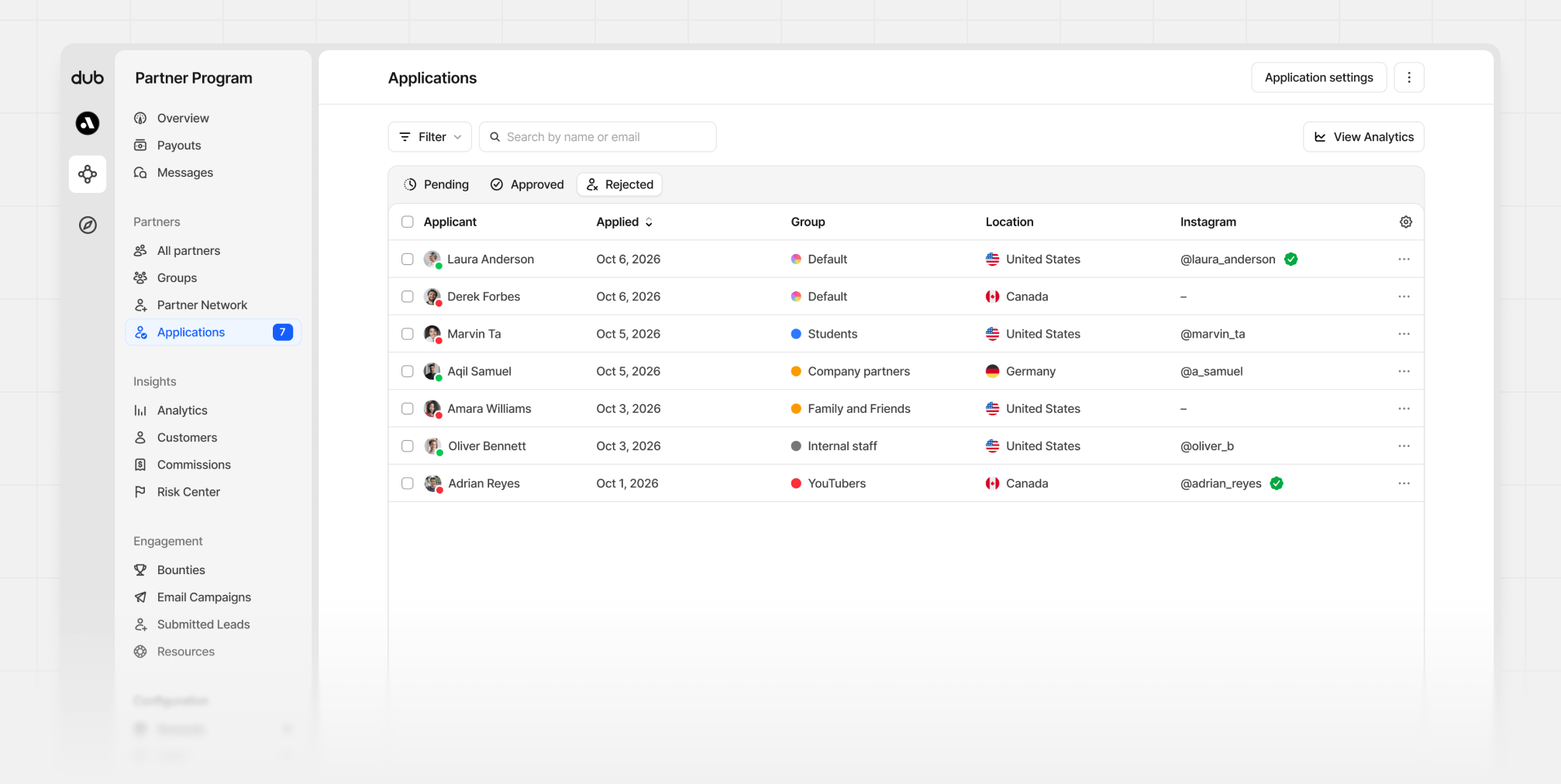The height and width of the screenshot is (784, 1561).
Task: Check the box for Laura Anderson
Action: tap(407, 260)
